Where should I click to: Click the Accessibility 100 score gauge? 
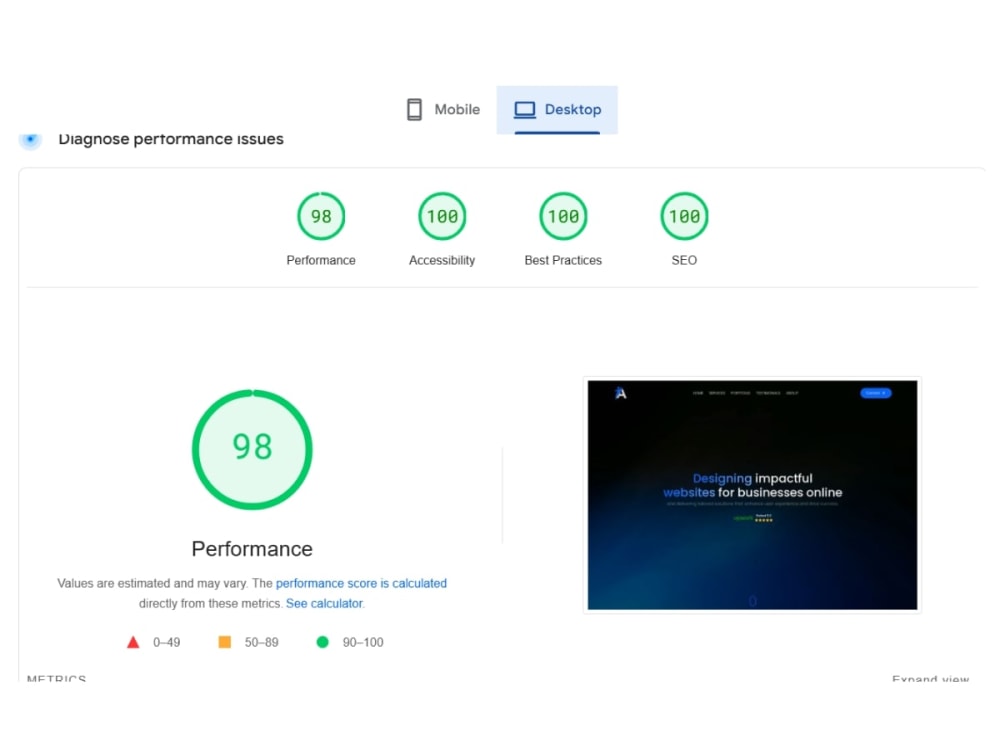point(442,216)
